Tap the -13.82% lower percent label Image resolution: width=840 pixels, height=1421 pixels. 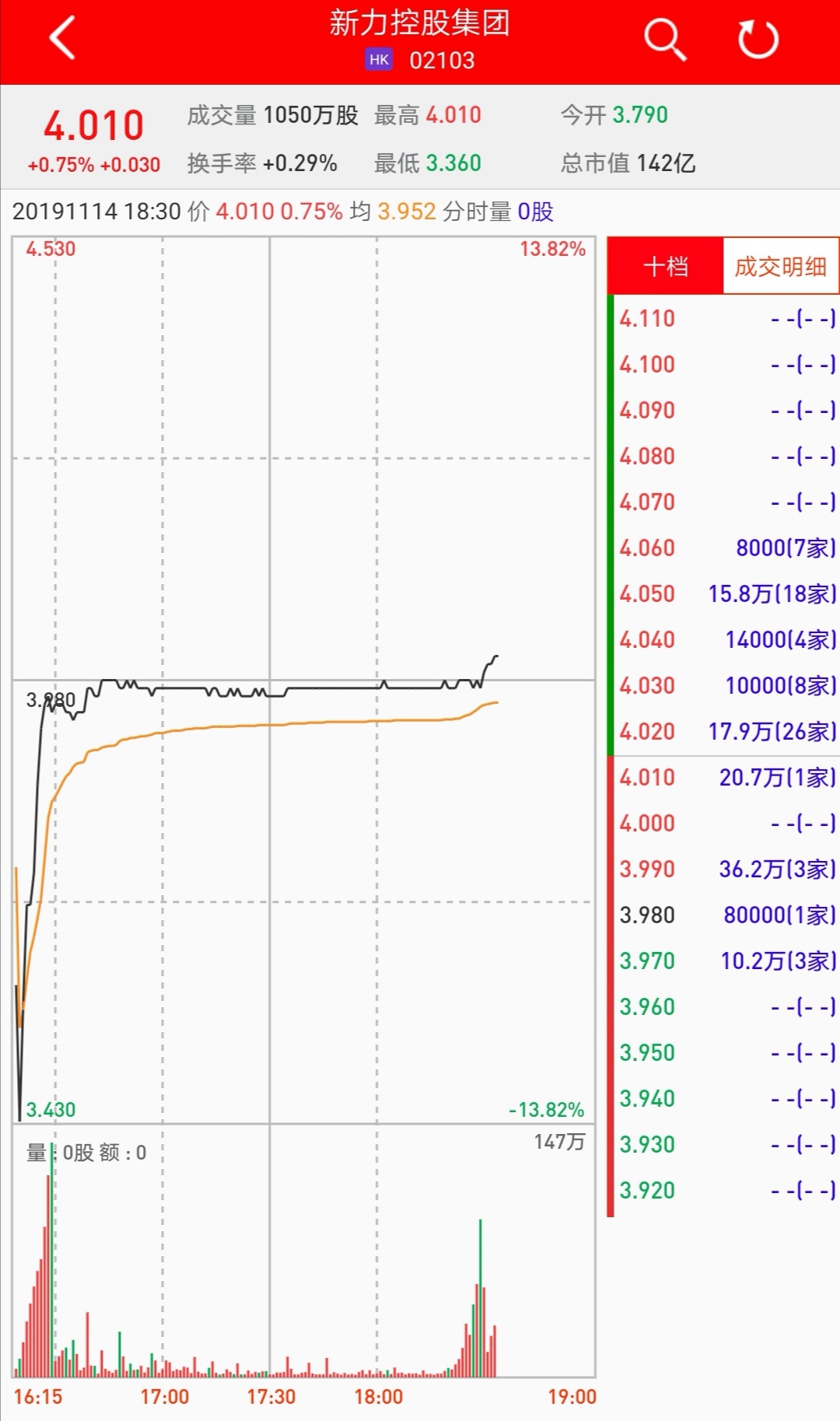click(546, 1110)
